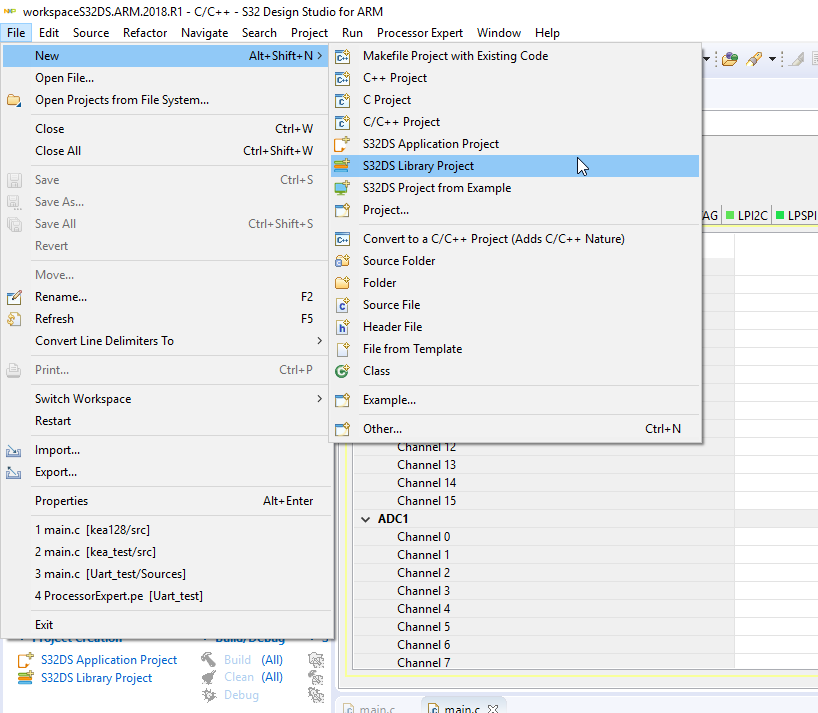Screen dimensions: 818x713
Task: Click the C++ Project icon
Action: pyautogui.click(x=342, y=78)
